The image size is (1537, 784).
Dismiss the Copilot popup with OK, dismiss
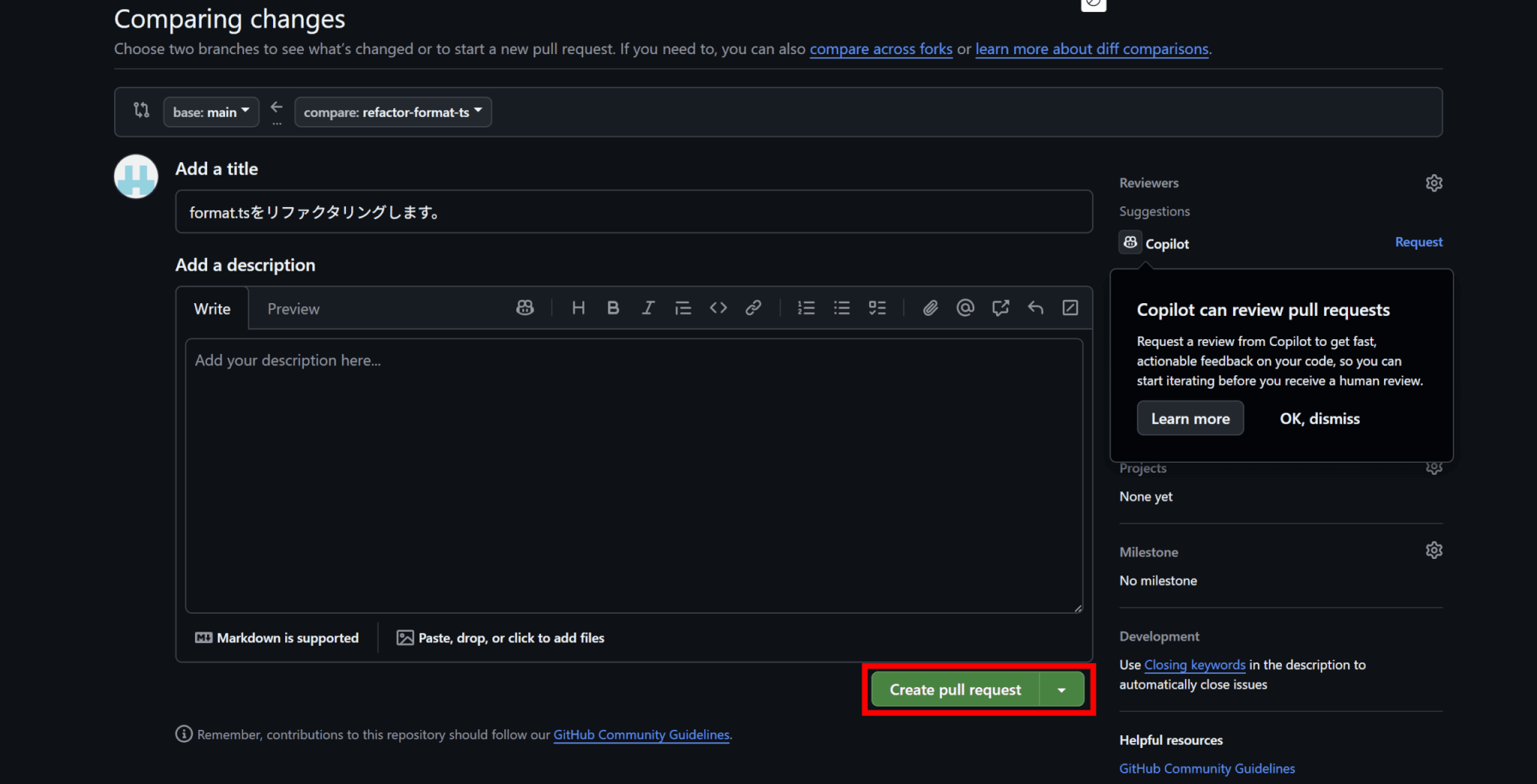pyautogui.click(x=1319, y=419)
